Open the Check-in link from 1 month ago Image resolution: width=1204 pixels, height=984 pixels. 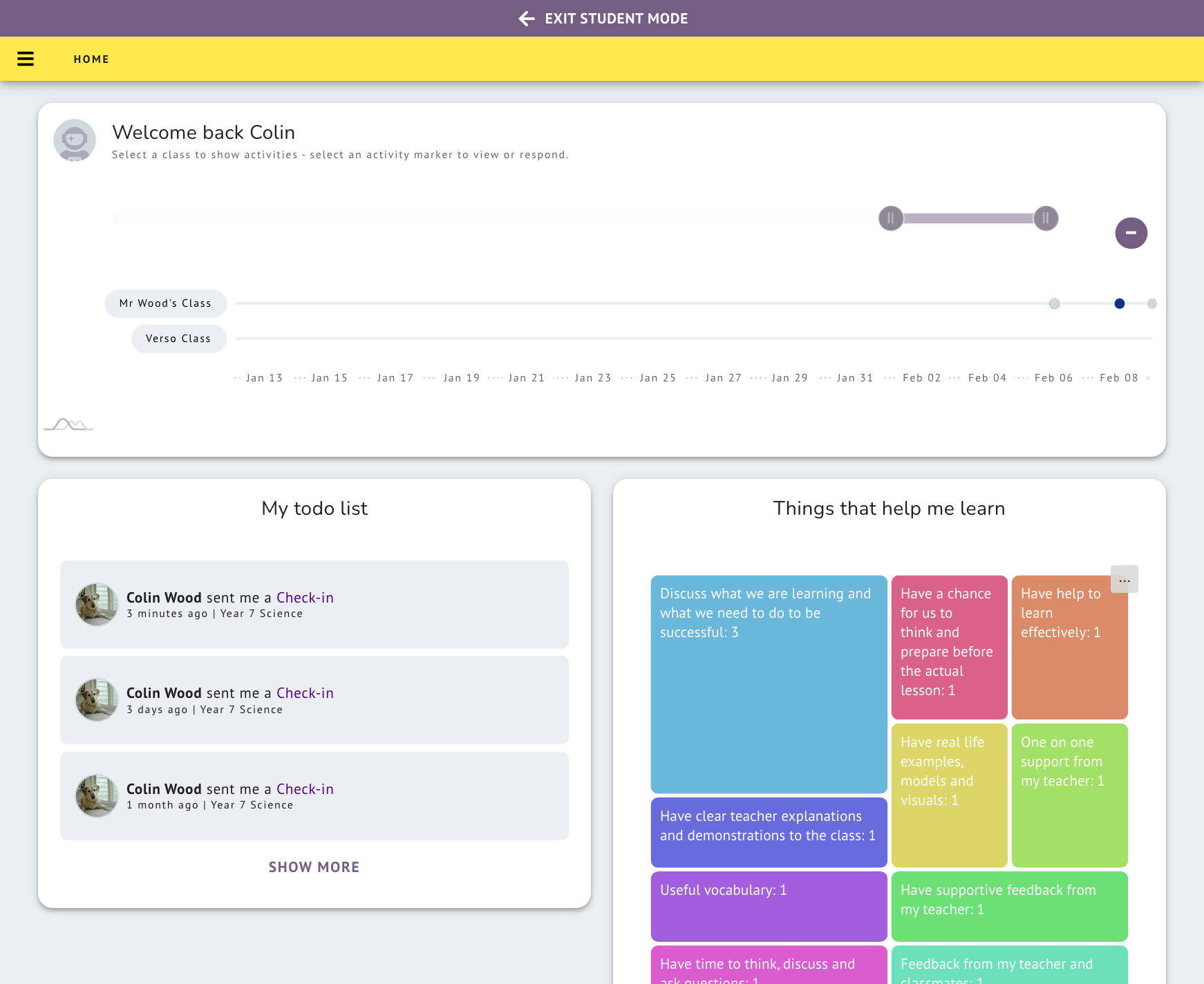(305, 789)
